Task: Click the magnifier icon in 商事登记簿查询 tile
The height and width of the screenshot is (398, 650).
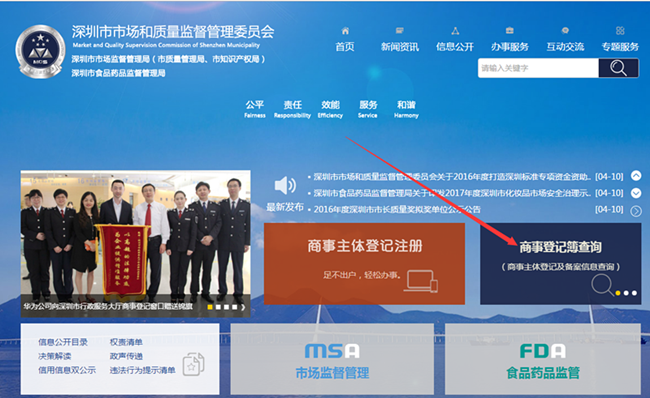Action: (x=602, y=285)
